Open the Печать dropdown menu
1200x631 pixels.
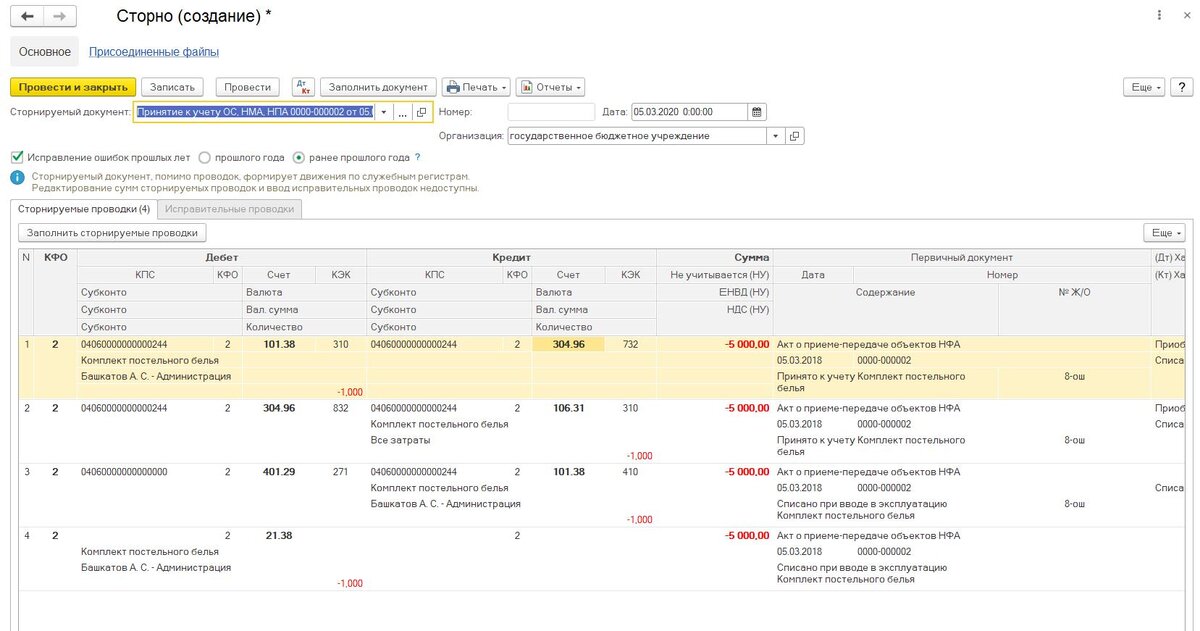(x=476, y=87)
